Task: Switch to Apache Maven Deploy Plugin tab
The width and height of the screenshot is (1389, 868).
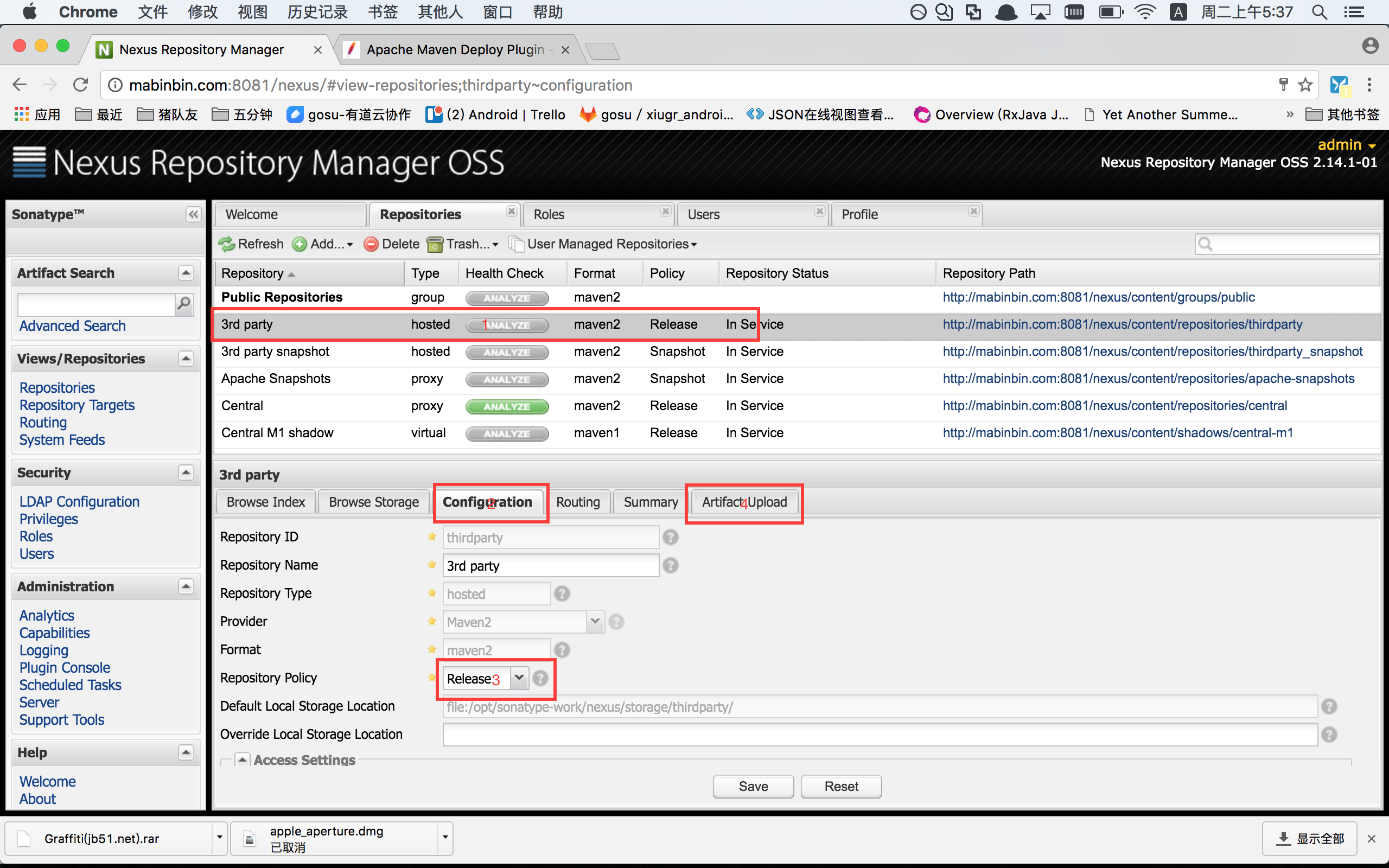Action: point(456,50)
